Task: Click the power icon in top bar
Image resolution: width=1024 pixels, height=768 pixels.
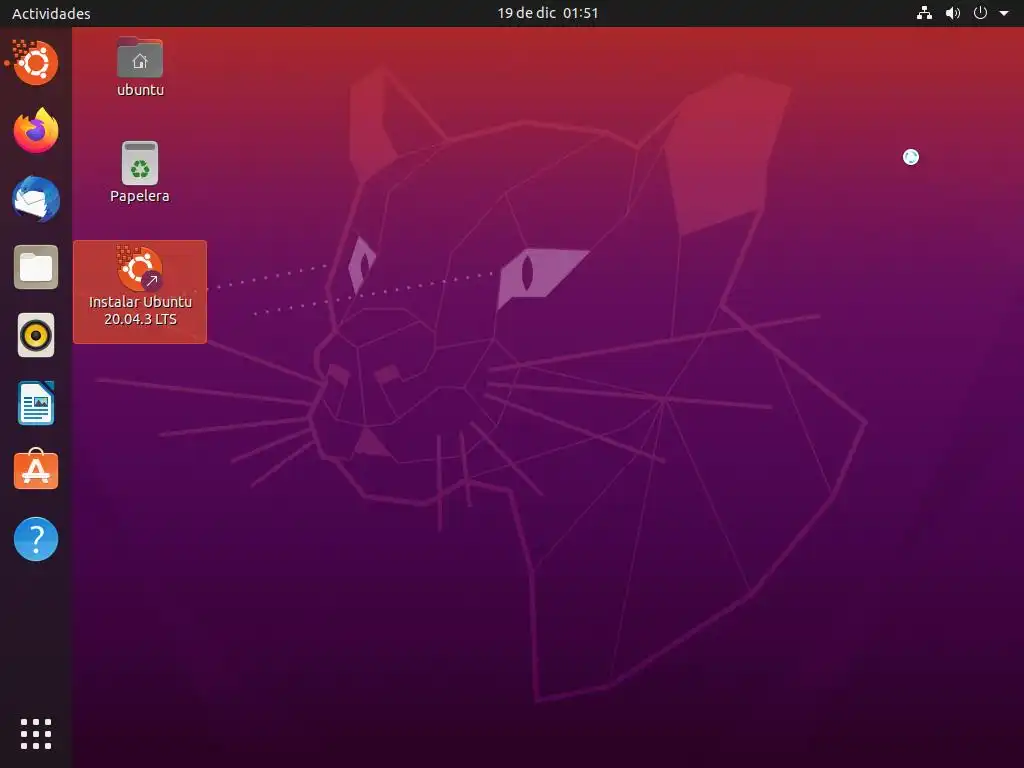Action: coord(980,13)
